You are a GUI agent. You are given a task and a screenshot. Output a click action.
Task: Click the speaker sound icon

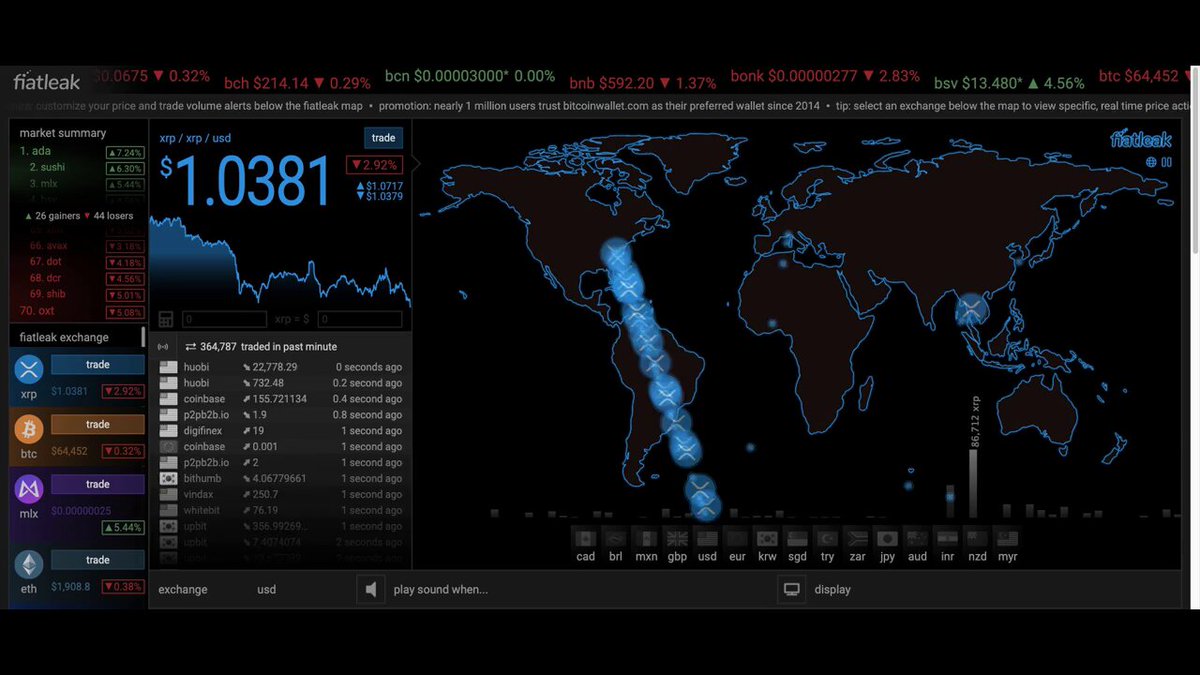(371, 589)
